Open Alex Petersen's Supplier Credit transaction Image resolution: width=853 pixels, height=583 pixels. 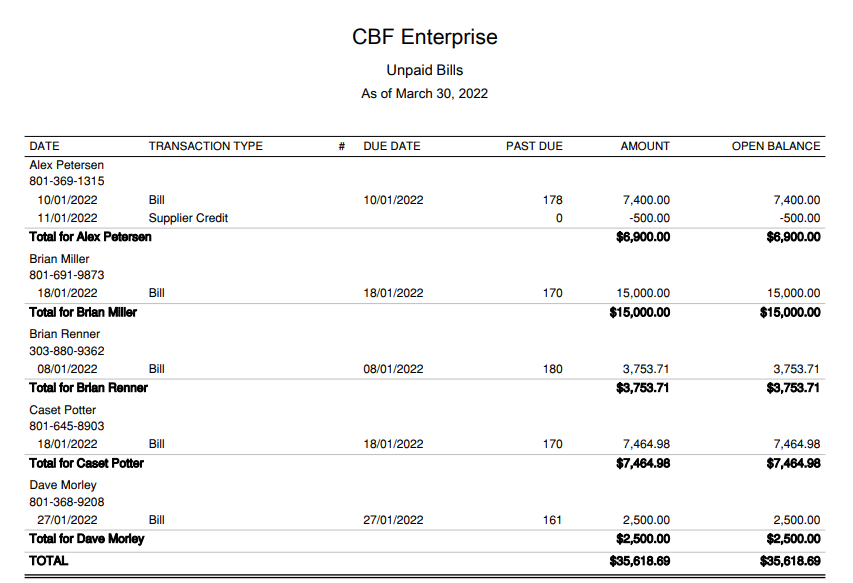(x=188, y=218)
